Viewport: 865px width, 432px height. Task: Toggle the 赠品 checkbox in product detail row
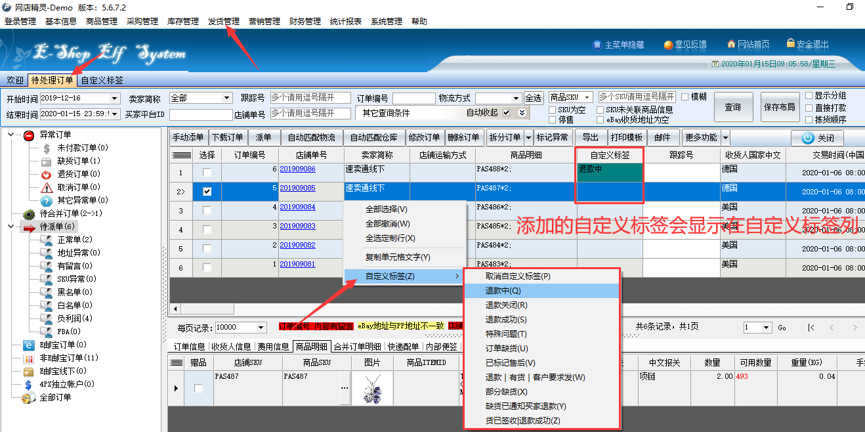tap(199, 388)
